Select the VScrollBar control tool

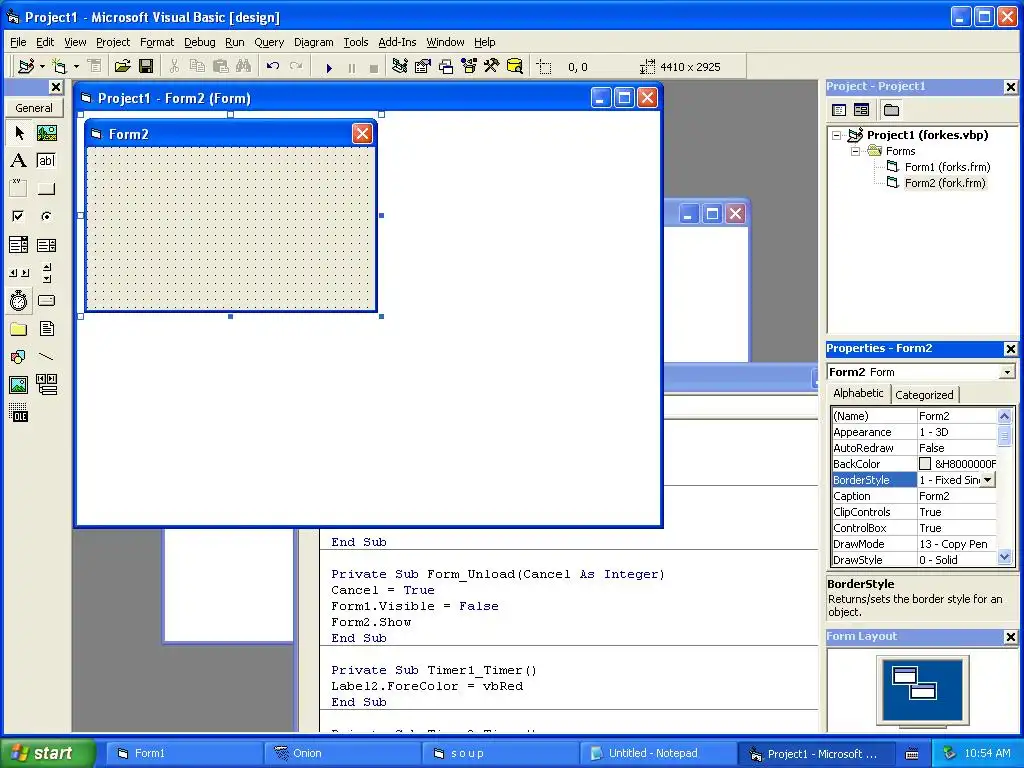coord(46,272)
